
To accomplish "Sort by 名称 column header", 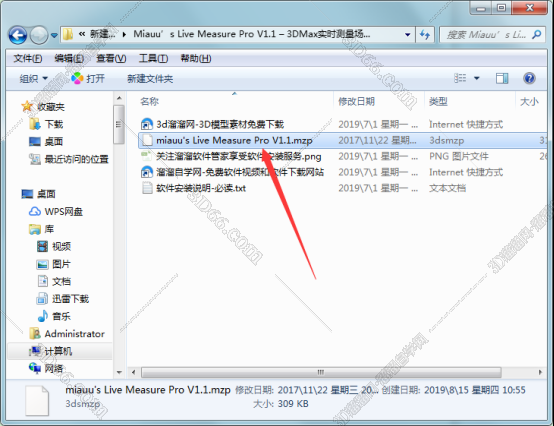I will point(149,102).
